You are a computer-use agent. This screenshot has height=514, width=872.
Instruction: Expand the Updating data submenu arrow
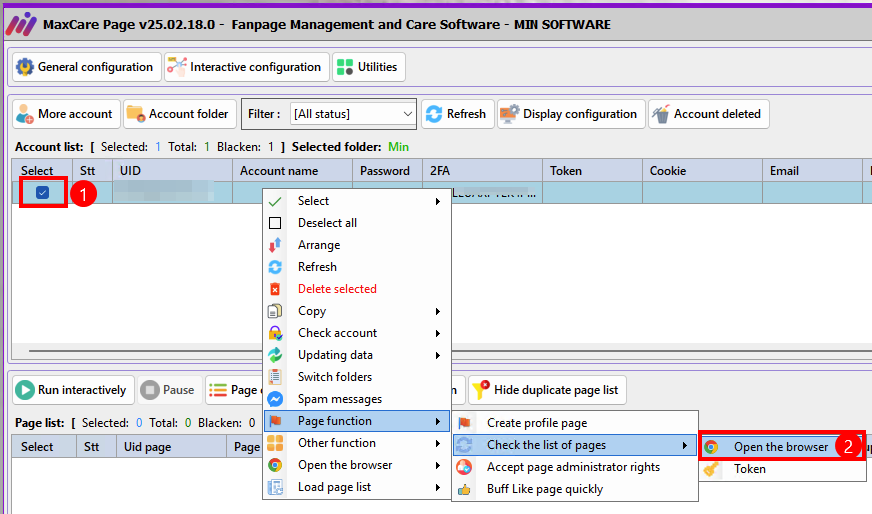pyautogui.click(x=438, y=355)
